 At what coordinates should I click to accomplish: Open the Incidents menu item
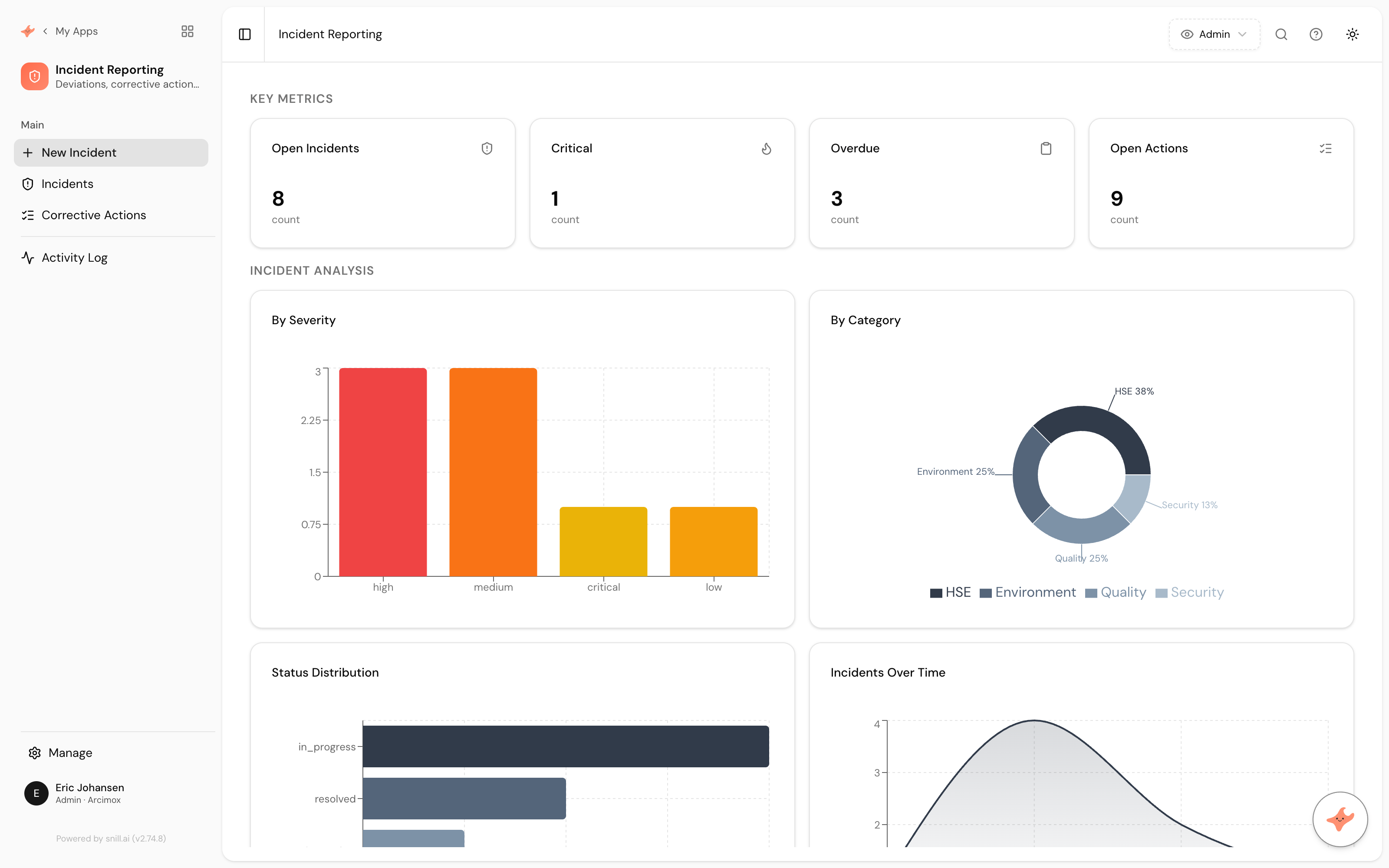111,184
